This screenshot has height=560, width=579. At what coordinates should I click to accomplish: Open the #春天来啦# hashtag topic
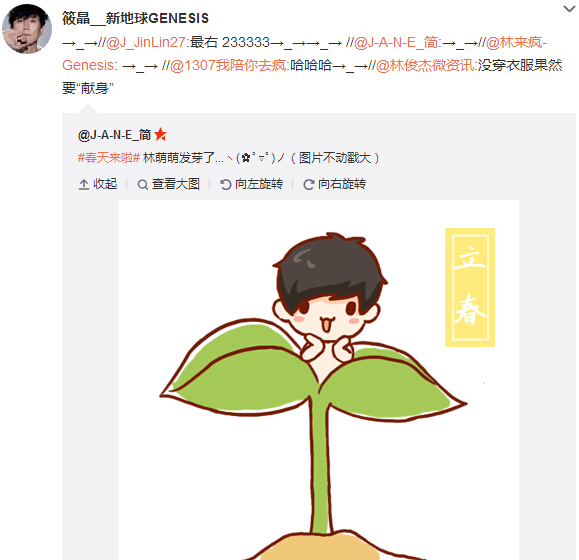coord(109,158)
